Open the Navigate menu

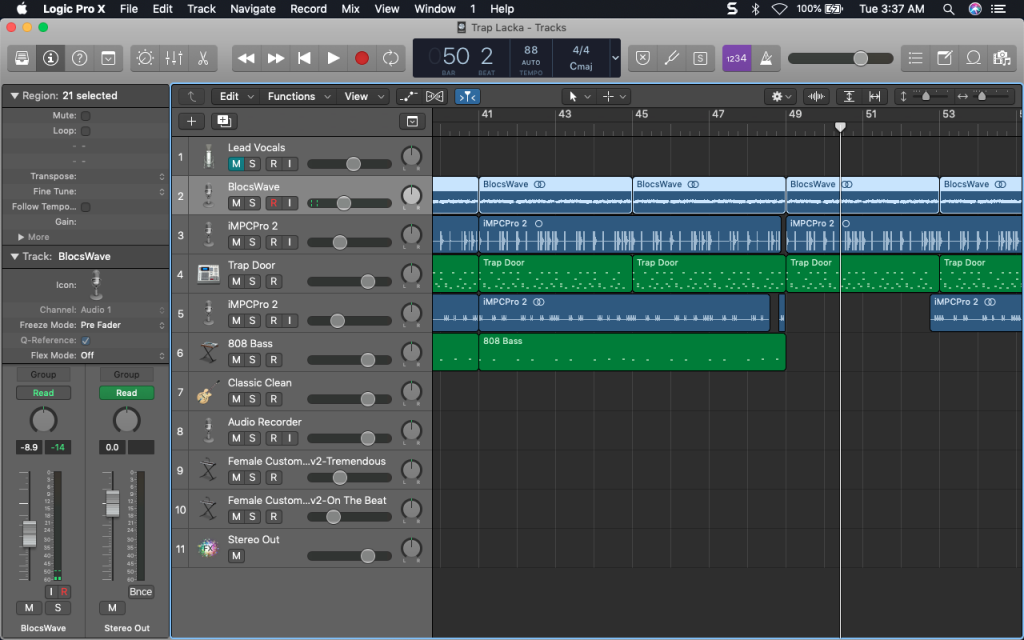(x=253, y=9)
